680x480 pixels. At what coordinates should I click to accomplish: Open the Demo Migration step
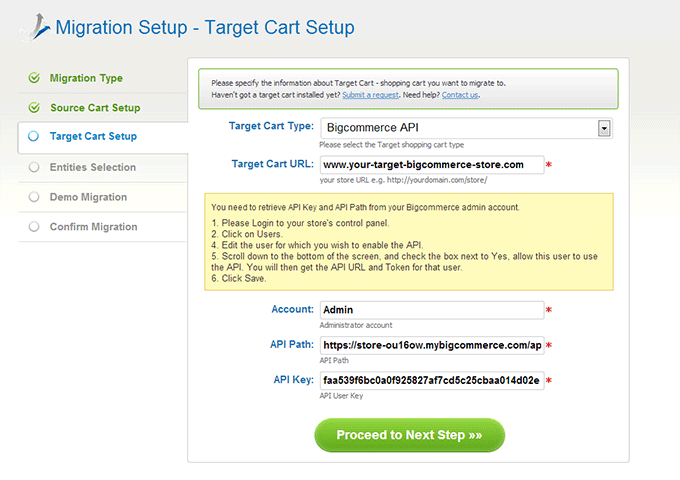[x=88, y=197]
